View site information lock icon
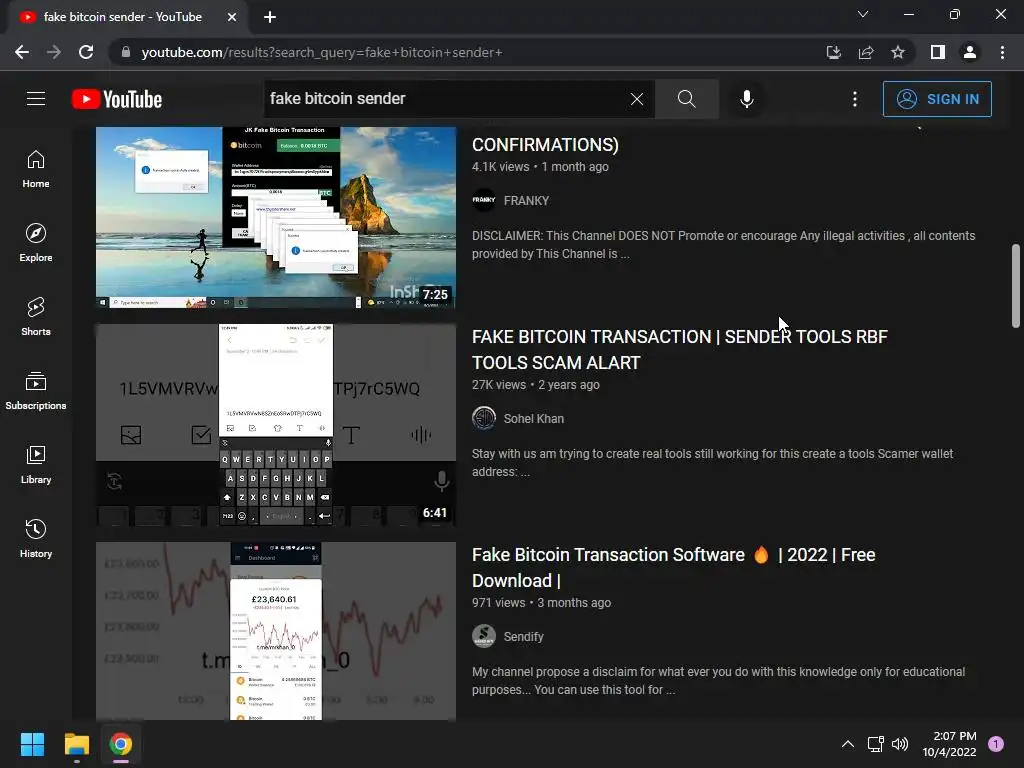 tap(126, 52)
